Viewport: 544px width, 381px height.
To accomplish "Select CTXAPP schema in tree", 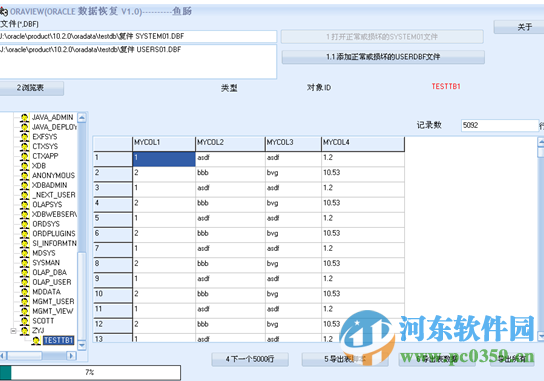I will (45, 156).
